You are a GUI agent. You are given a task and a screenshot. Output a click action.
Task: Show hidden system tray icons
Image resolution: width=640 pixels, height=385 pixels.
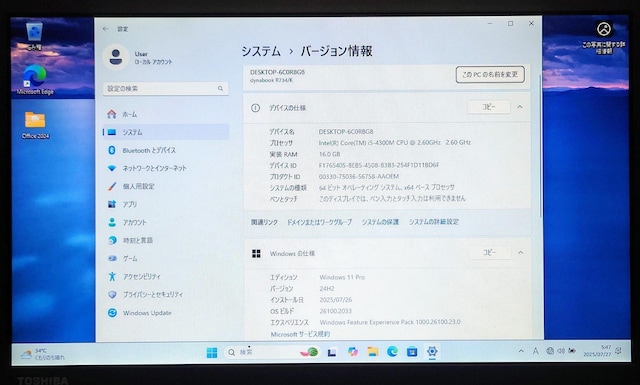[521, 351]
